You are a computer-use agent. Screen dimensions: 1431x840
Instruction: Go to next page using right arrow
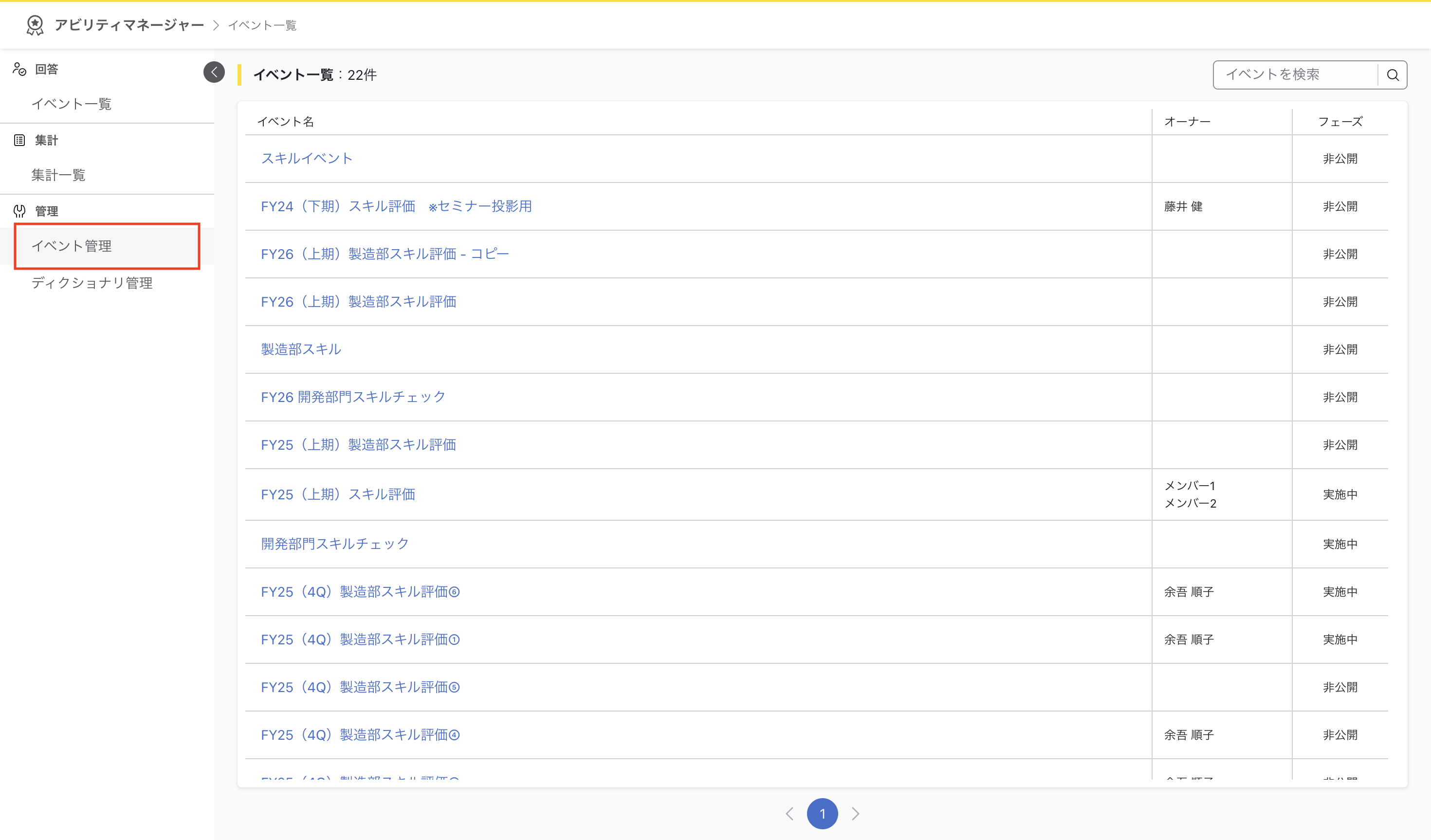(856, 813)
